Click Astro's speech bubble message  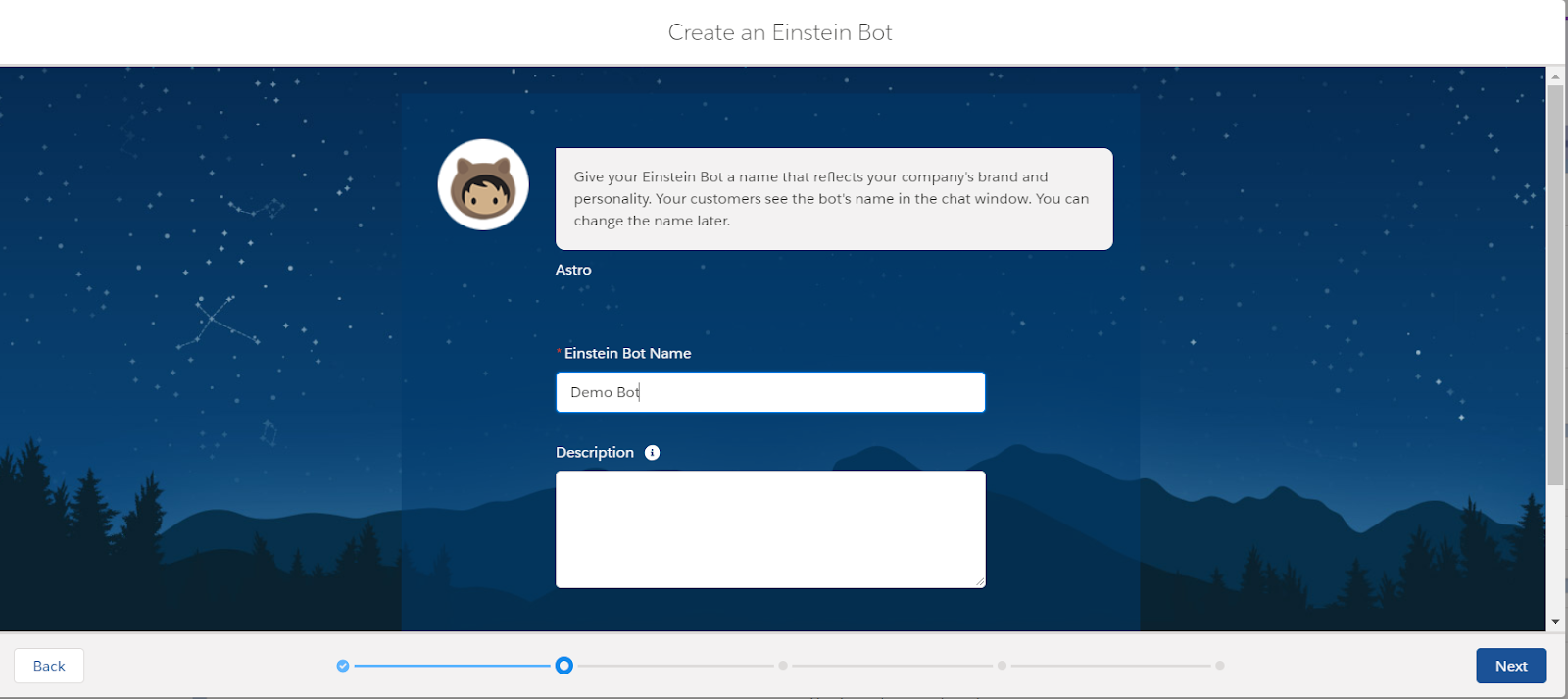tap(834, 199)
